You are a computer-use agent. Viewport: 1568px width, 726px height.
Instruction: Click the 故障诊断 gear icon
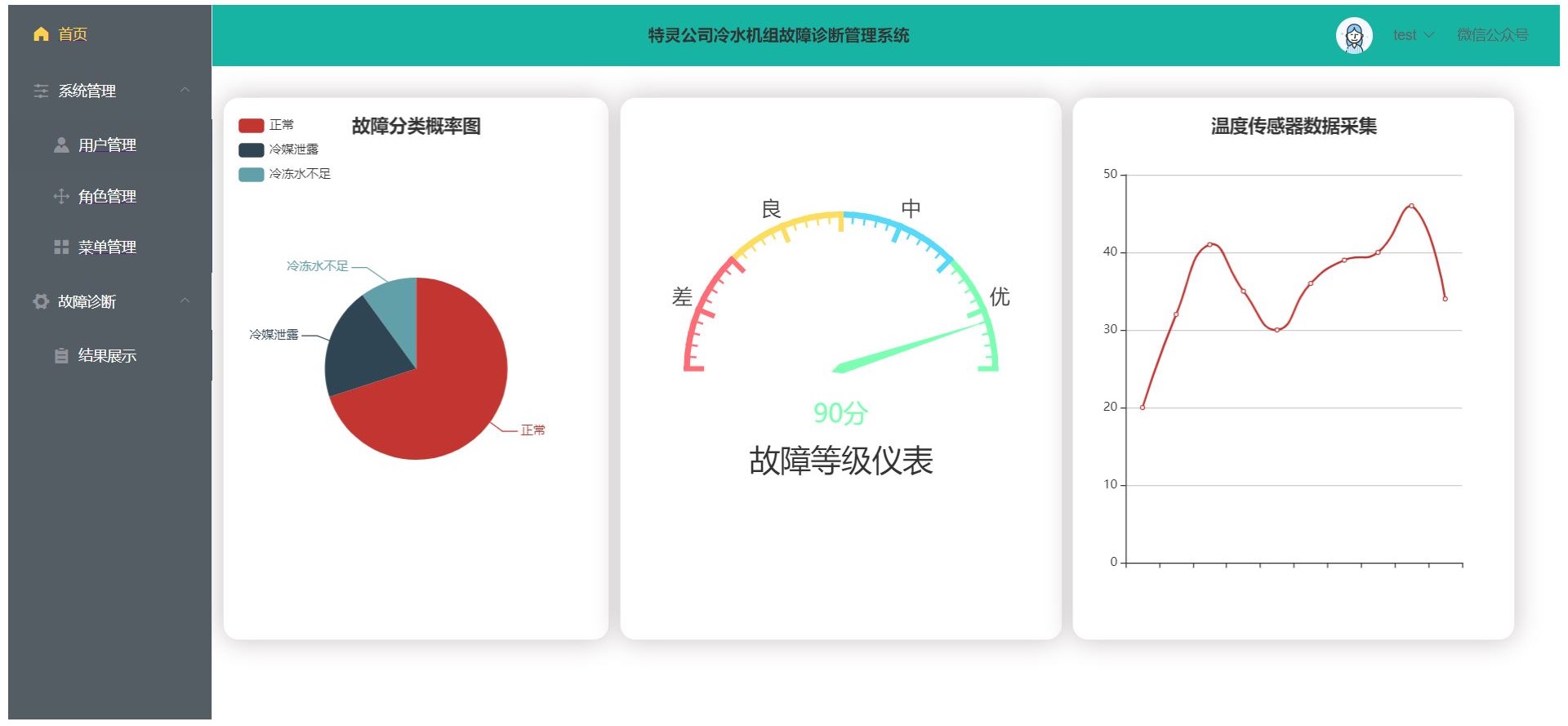41,302
